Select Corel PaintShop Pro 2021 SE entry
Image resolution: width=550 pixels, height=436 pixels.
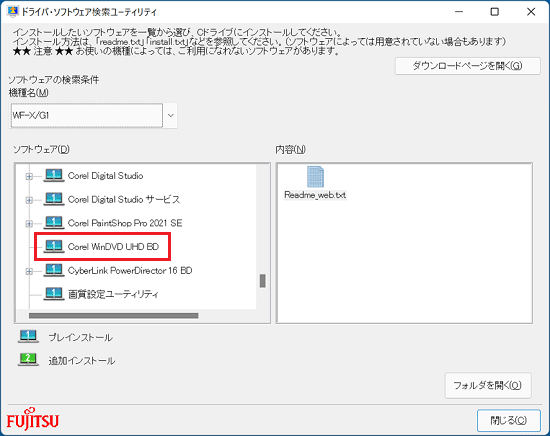125,223
